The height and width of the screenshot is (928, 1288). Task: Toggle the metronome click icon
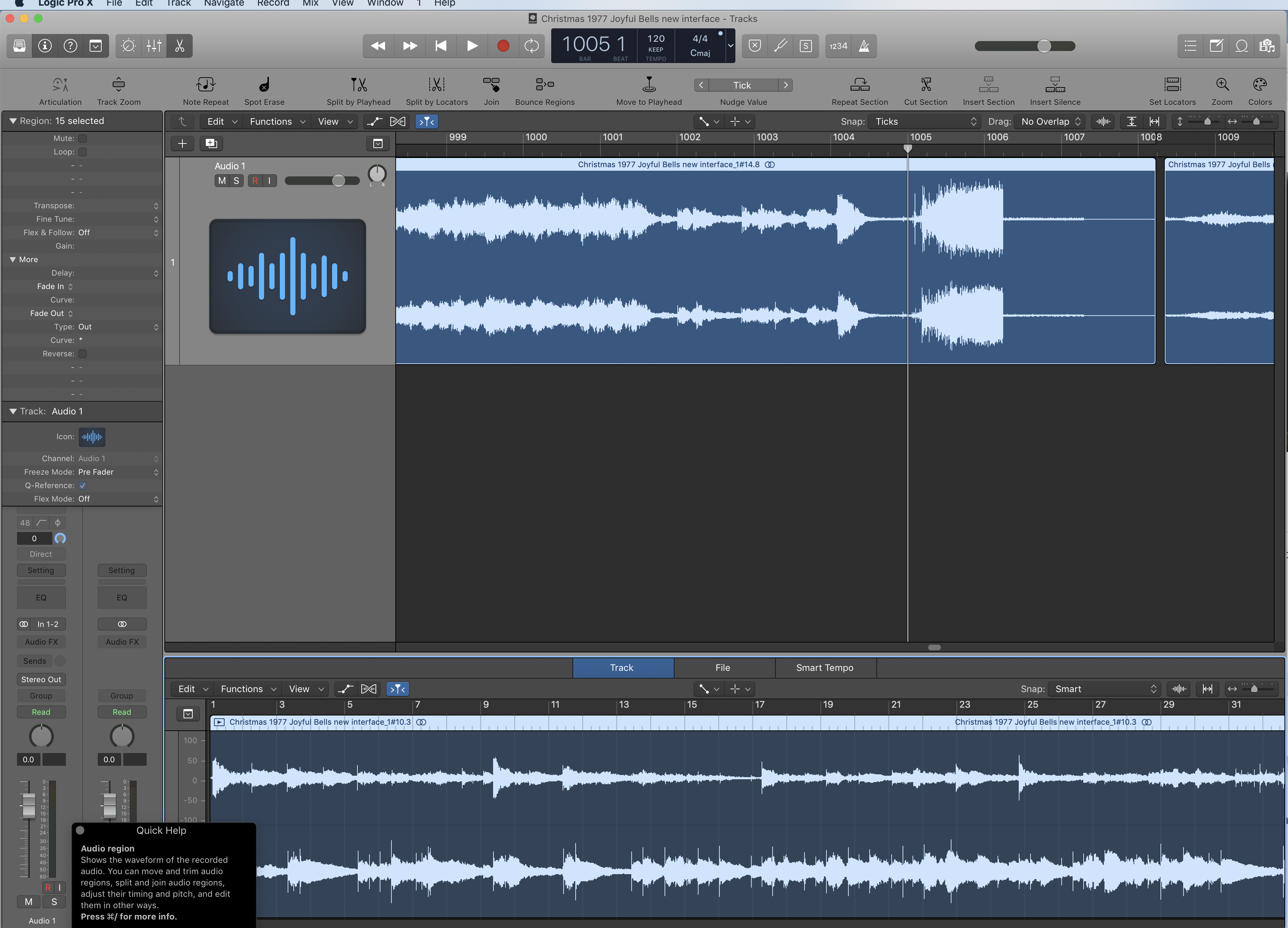[863, 46]
